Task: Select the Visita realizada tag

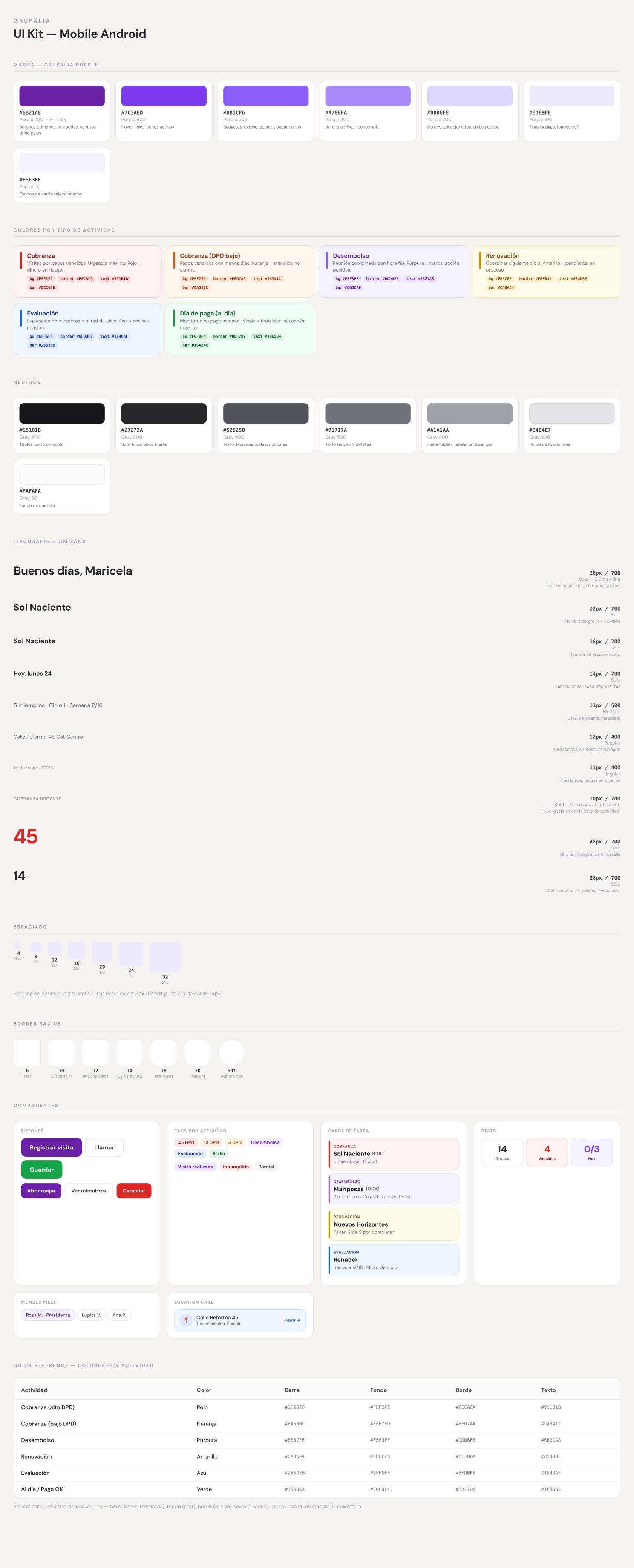Action: click(196, 1167)
